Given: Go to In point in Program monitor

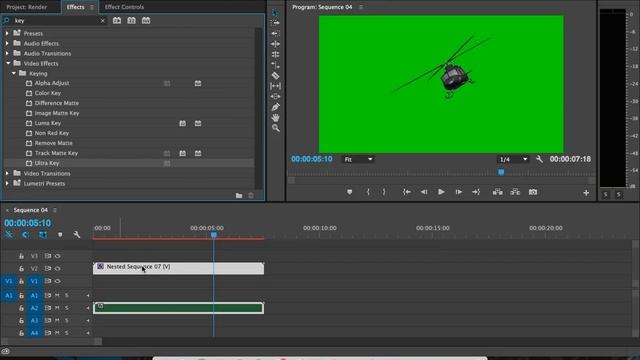Looking at the screenshot, I should pyautogui.click(x=407, y=192).
